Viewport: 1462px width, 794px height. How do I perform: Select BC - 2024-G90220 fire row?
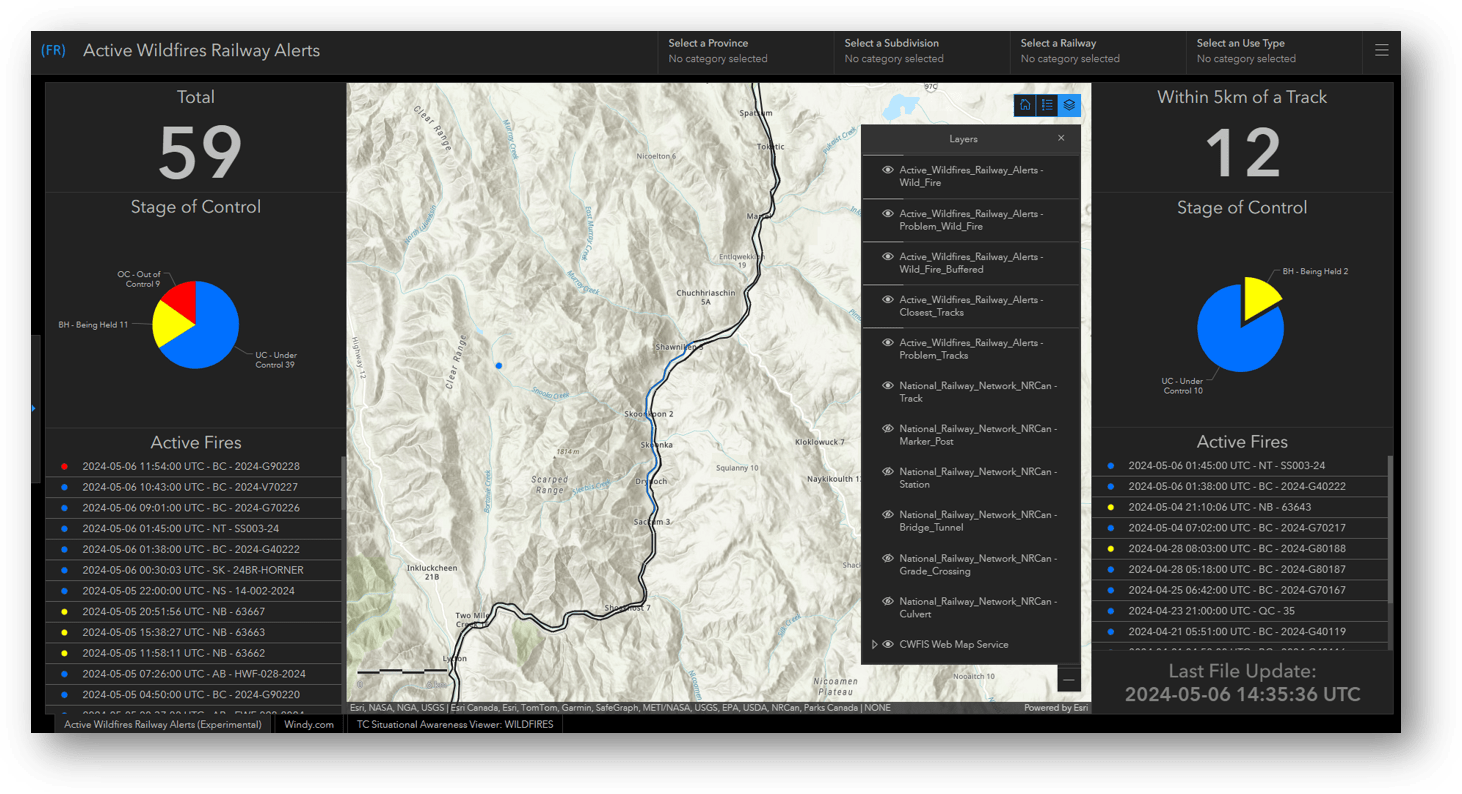[195, 694]
